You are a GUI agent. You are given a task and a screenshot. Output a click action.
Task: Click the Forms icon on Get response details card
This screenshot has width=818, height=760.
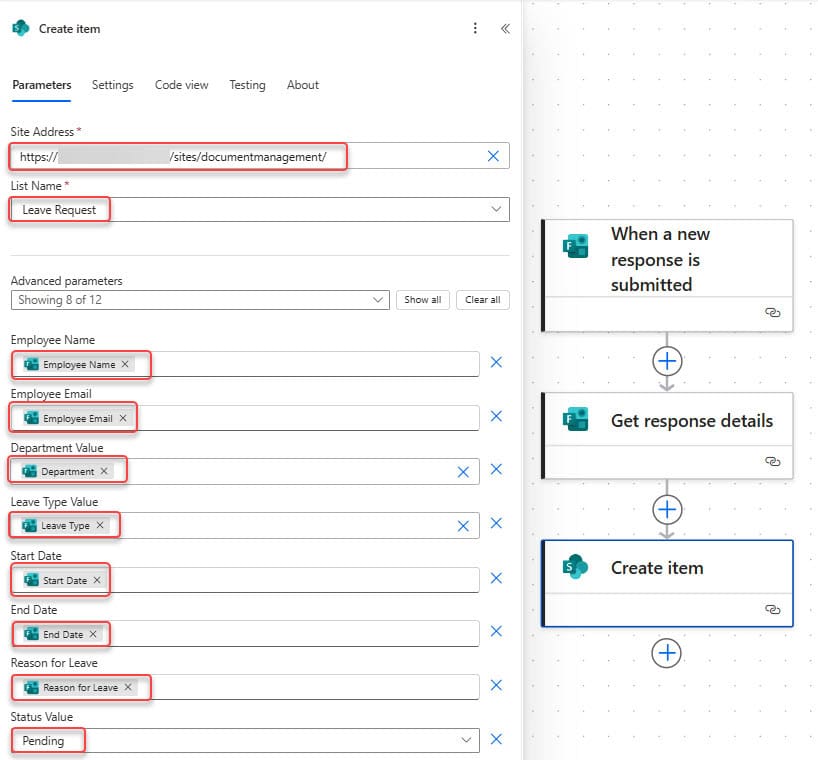pos(574,420)
